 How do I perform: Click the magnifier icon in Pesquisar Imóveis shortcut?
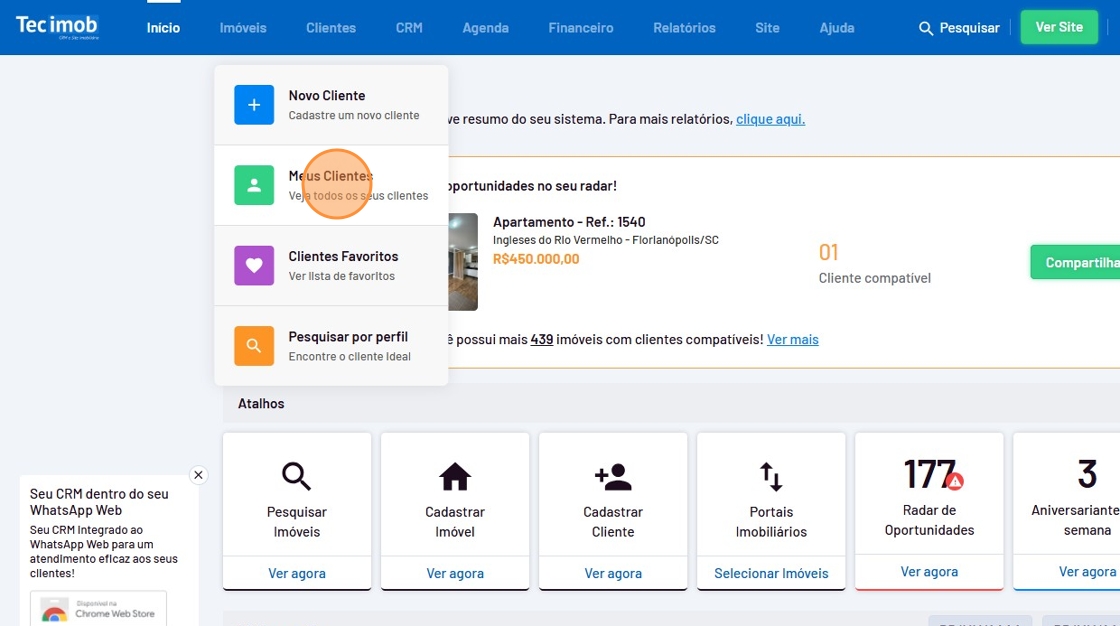click(297, 476)
